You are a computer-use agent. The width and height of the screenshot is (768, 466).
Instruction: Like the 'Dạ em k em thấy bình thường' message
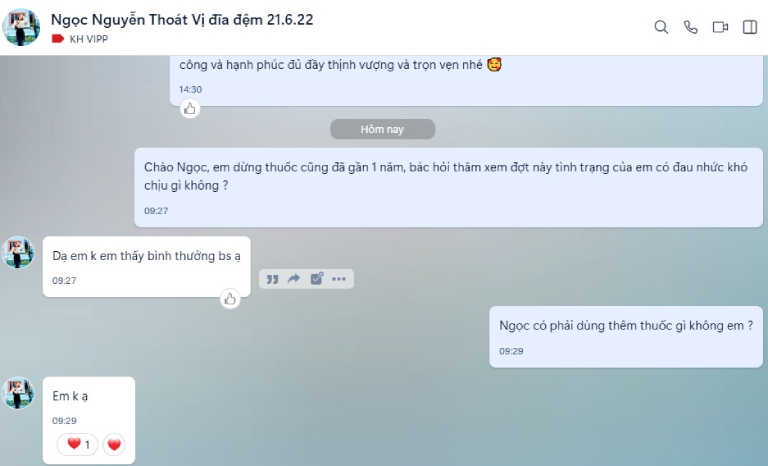tap(230, 299)
